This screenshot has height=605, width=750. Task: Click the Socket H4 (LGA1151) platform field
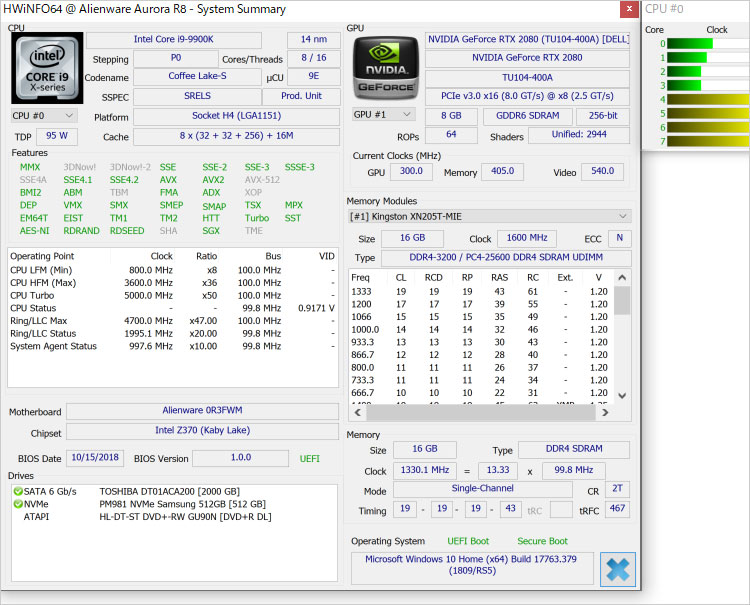coord(236,116)
